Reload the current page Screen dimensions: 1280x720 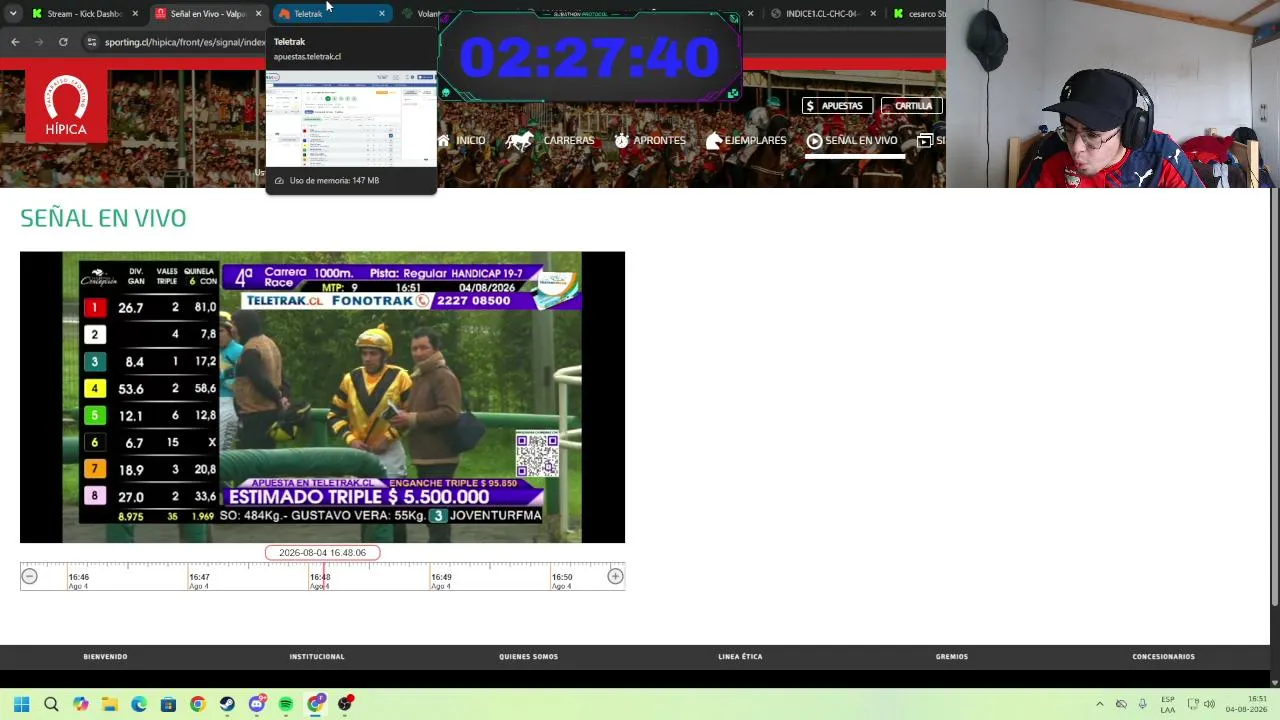pyautogui.click(x=63, y=42)
